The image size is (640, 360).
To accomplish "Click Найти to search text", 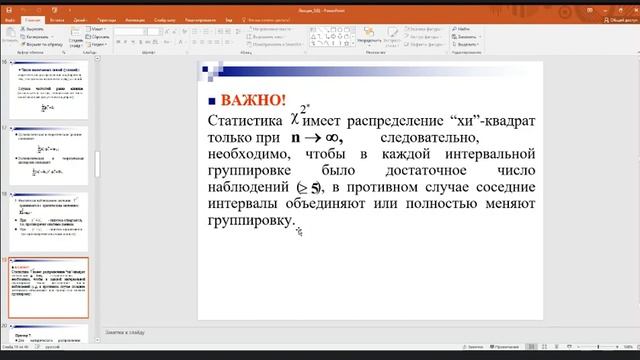I will pos(461,29).
